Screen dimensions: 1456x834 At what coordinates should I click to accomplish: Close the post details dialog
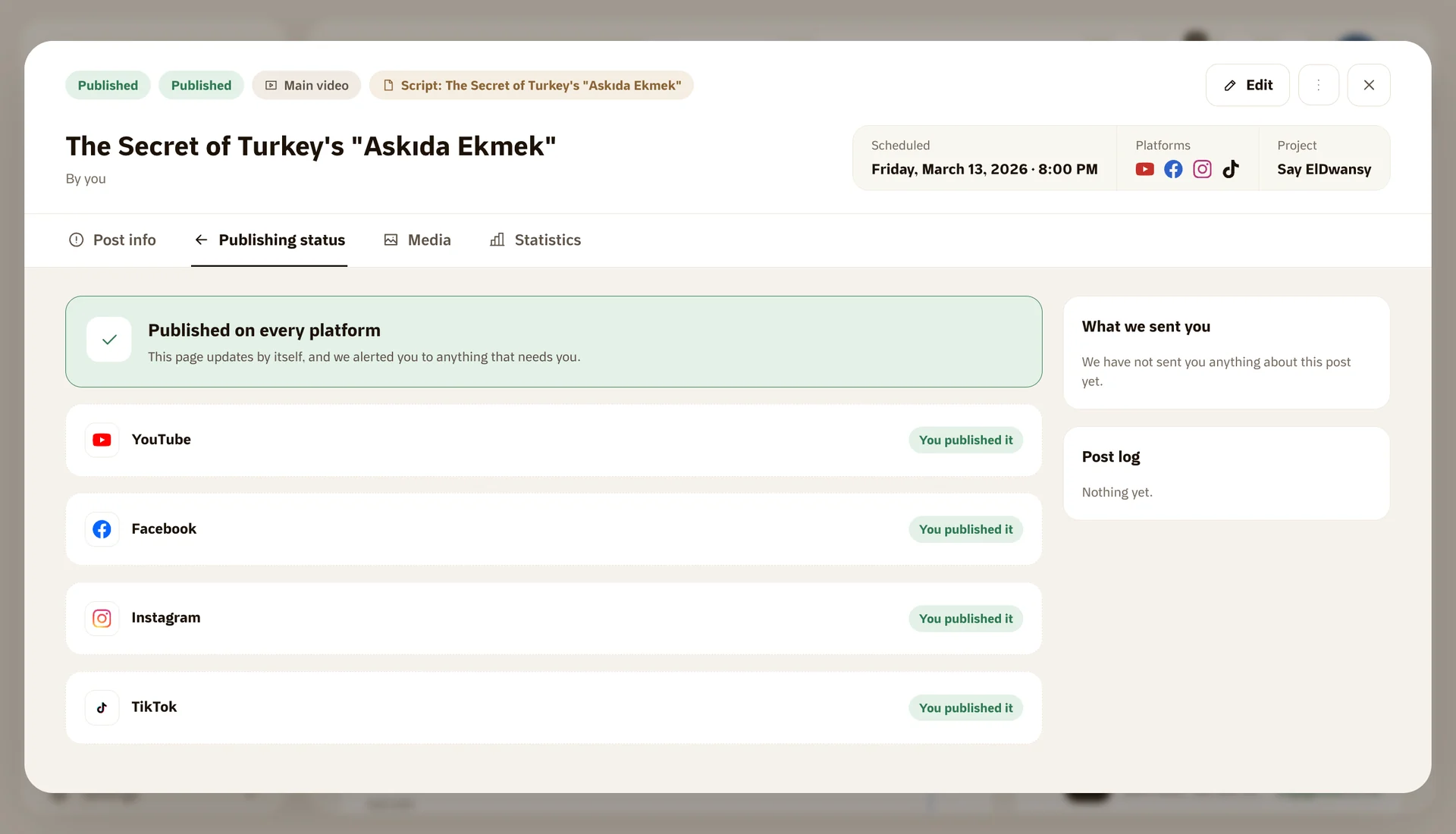(1368, 85)
